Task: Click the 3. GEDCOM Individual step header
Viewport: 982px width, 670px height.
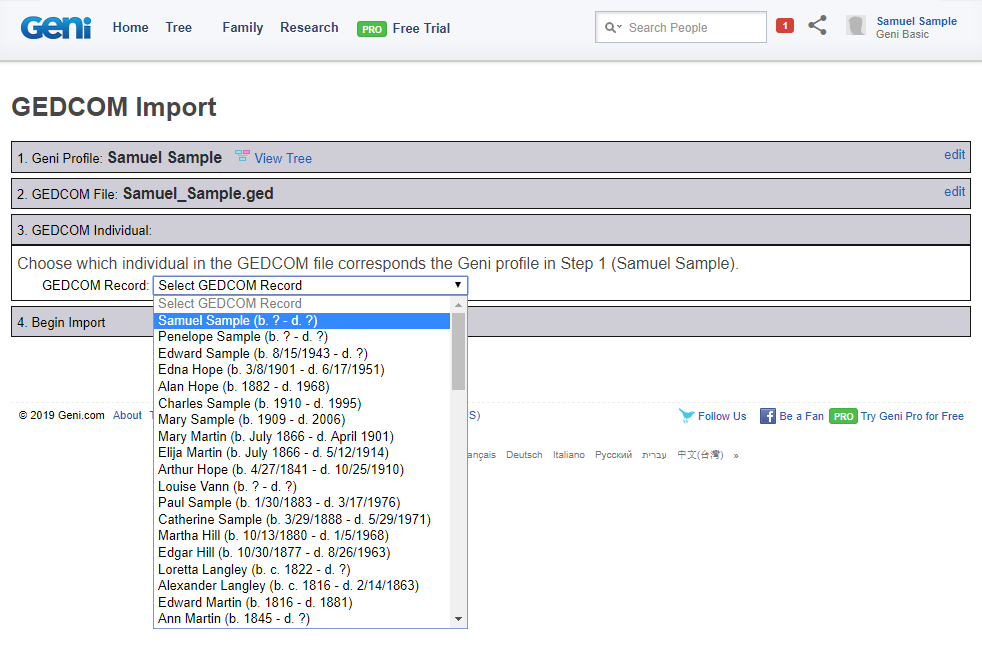Action: coord(491,230)
